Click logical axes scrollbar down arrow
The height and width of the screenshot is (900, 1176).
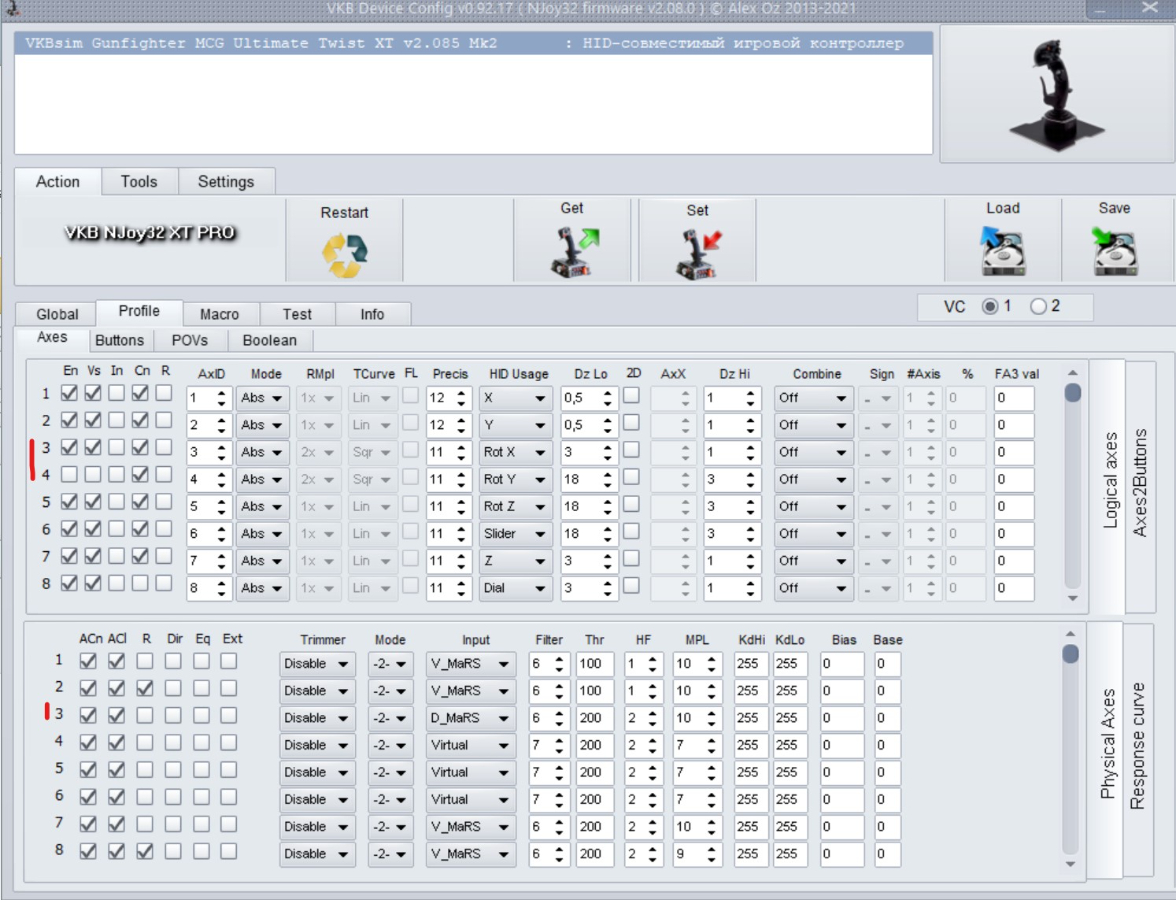click(1072, 598)
